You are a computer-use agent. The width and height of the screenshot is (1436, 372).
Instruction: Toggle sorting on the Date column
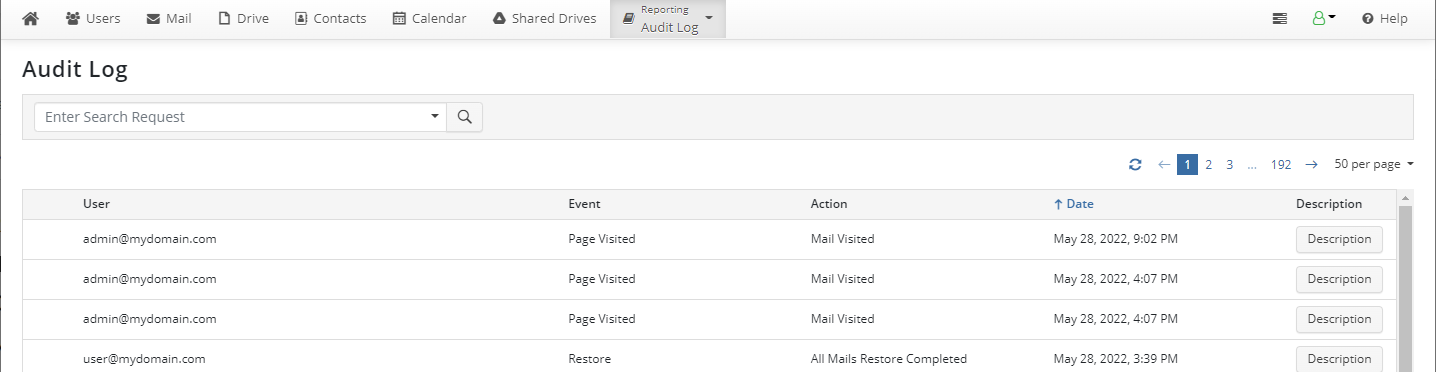(x=1074, y=204)
